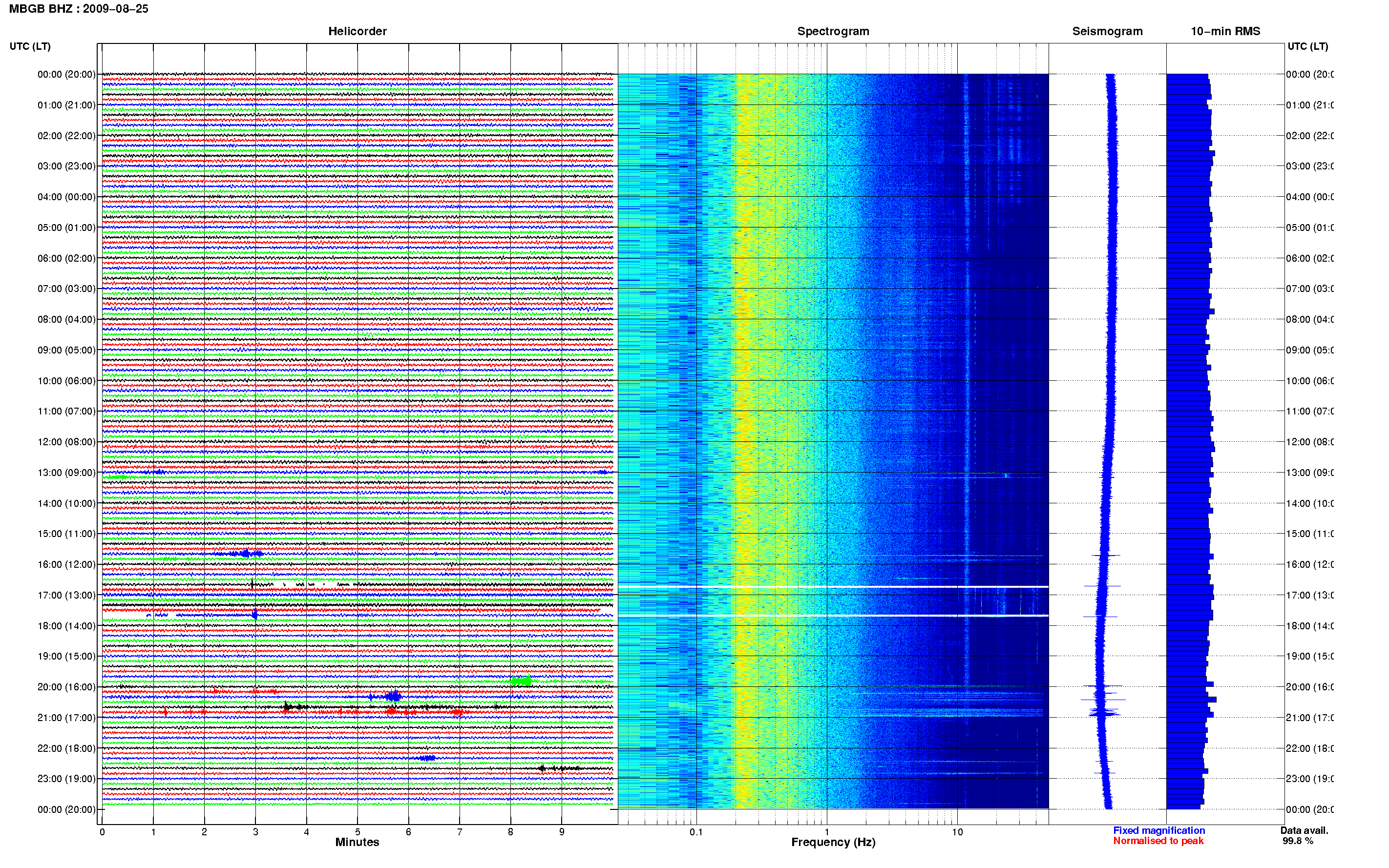Click minutes tick label 9
Screen dimensions: 1389x868
(562, 832)
